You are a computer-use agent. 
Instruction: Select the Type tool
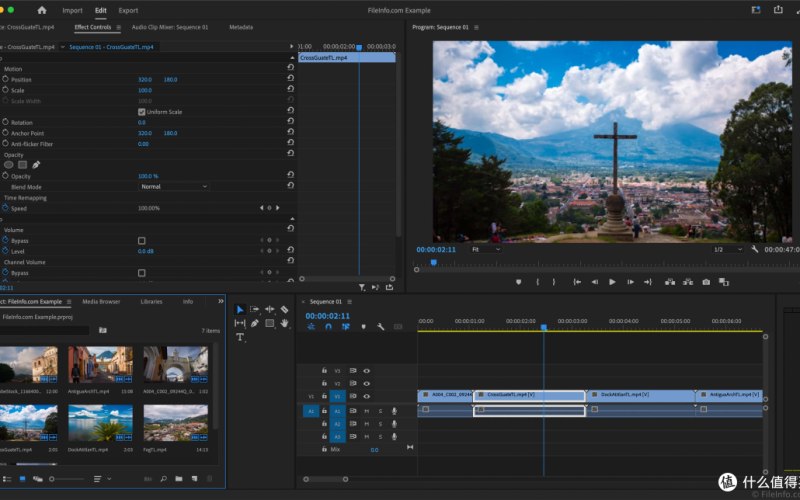tap(240, 337)
